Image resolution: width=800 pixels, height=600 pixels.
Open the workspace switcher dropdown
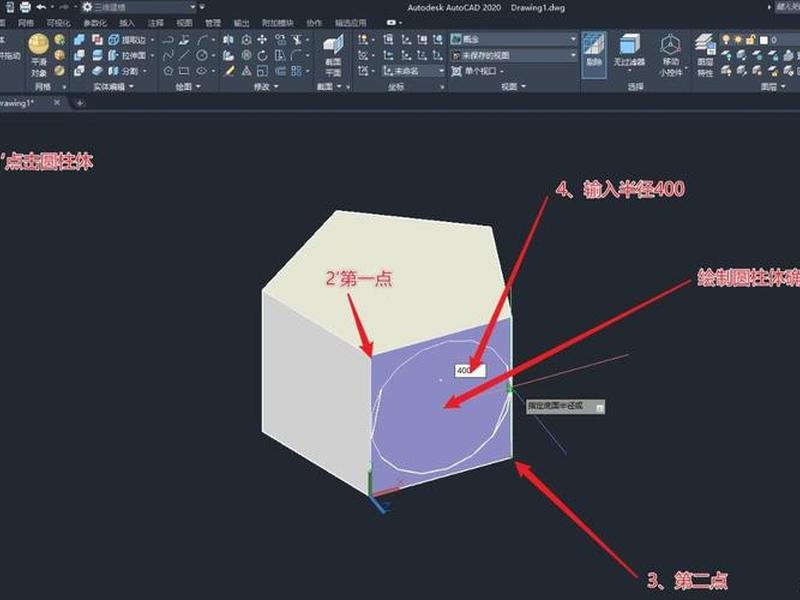pos(139,7)
